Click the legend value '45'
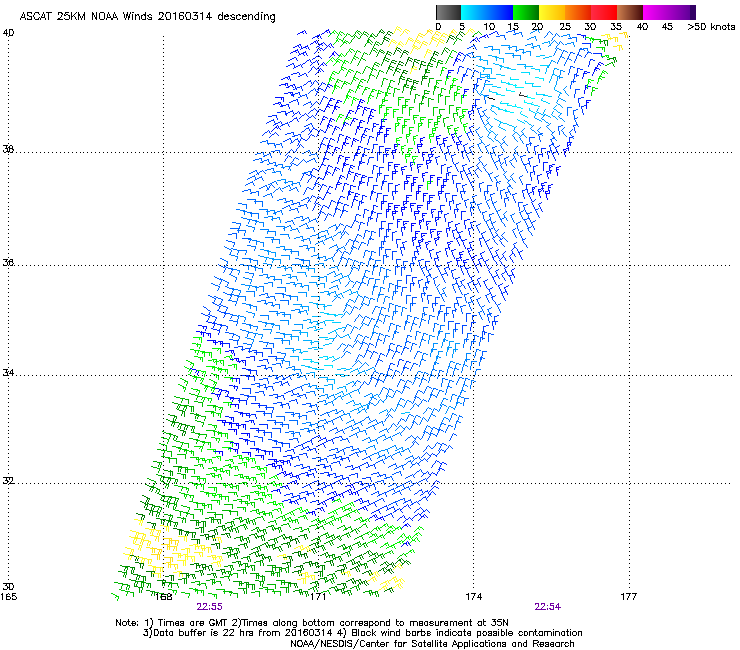740x650 pixels. coord(667,27)
